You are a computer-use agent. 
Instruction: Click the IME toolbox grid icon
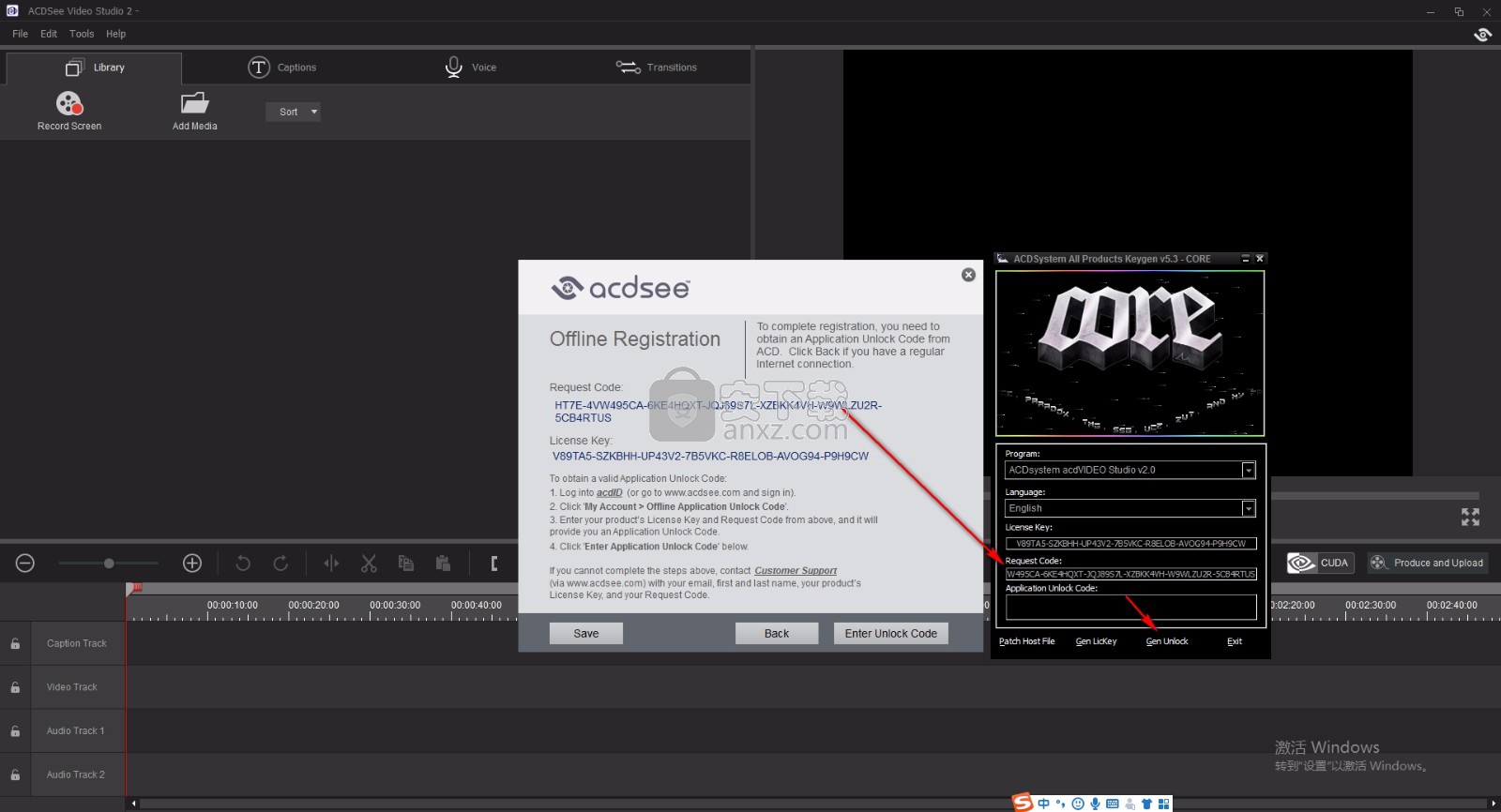1164,804
